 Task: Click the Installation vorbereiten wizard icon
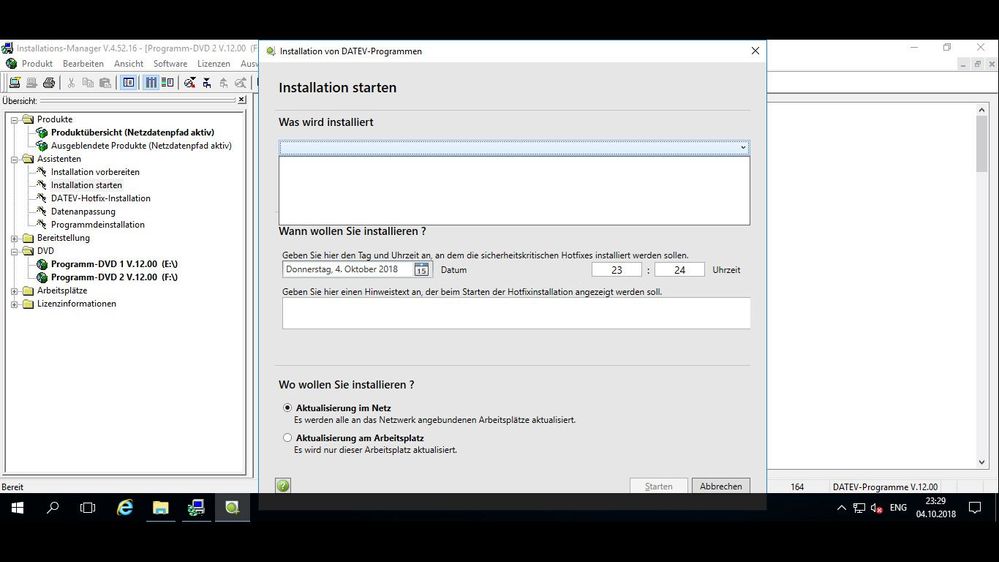click(42, 172)
